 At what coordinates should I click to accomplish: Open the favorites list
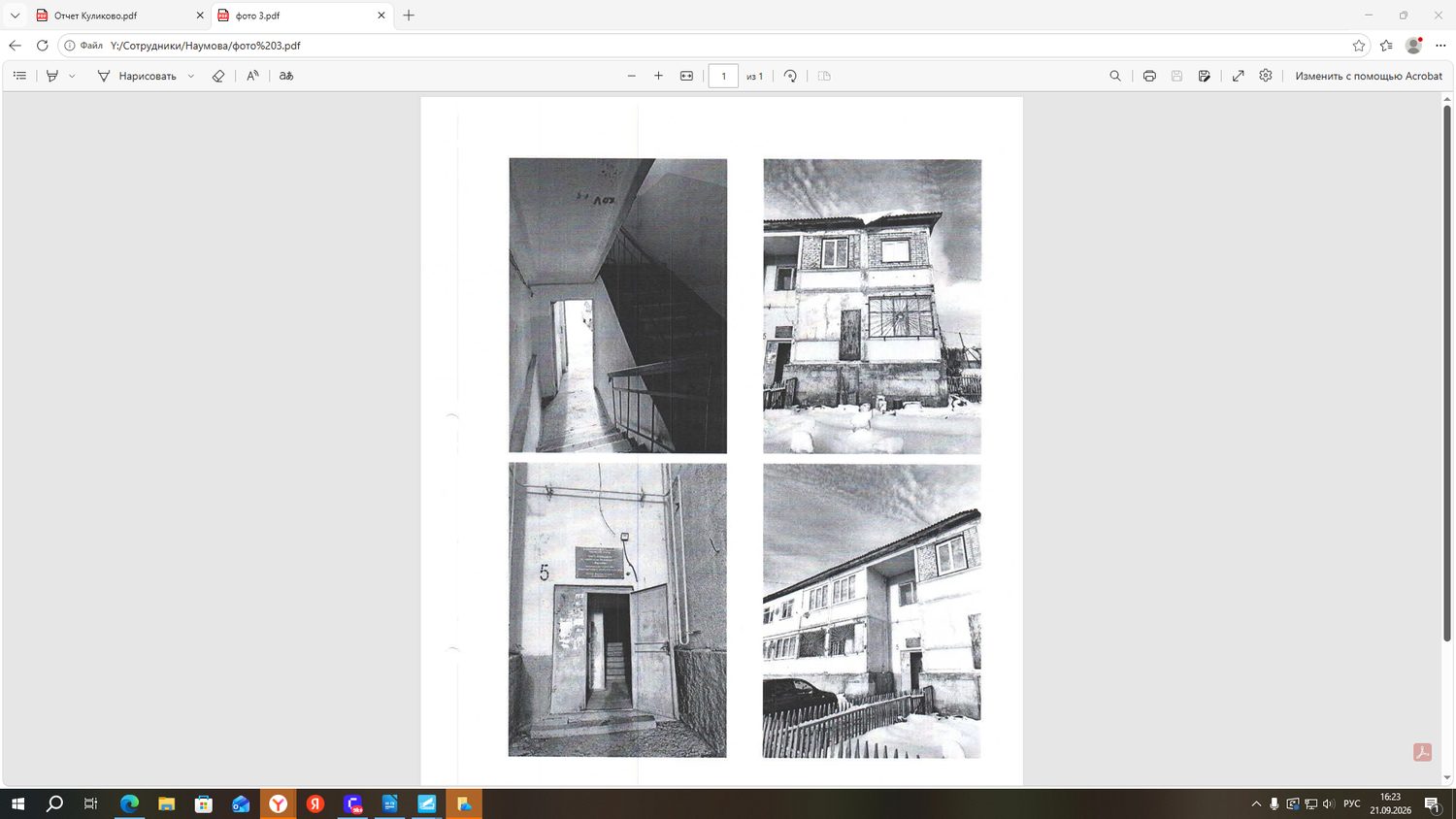(x=1386, y=46)
